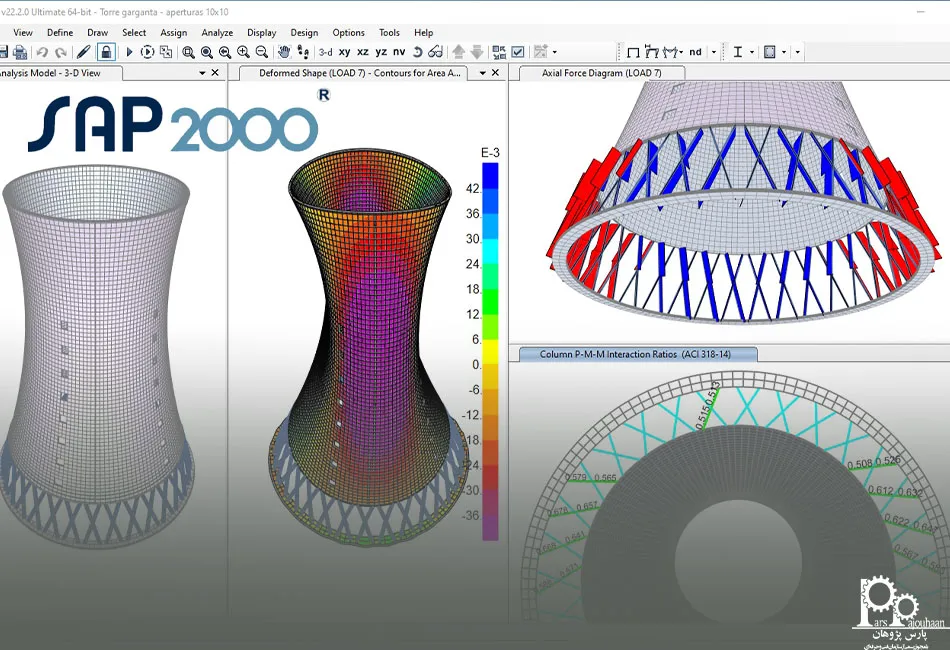Click the Print icon in the toolbar
Screen dimensions: 950x650
coord(19,52)
